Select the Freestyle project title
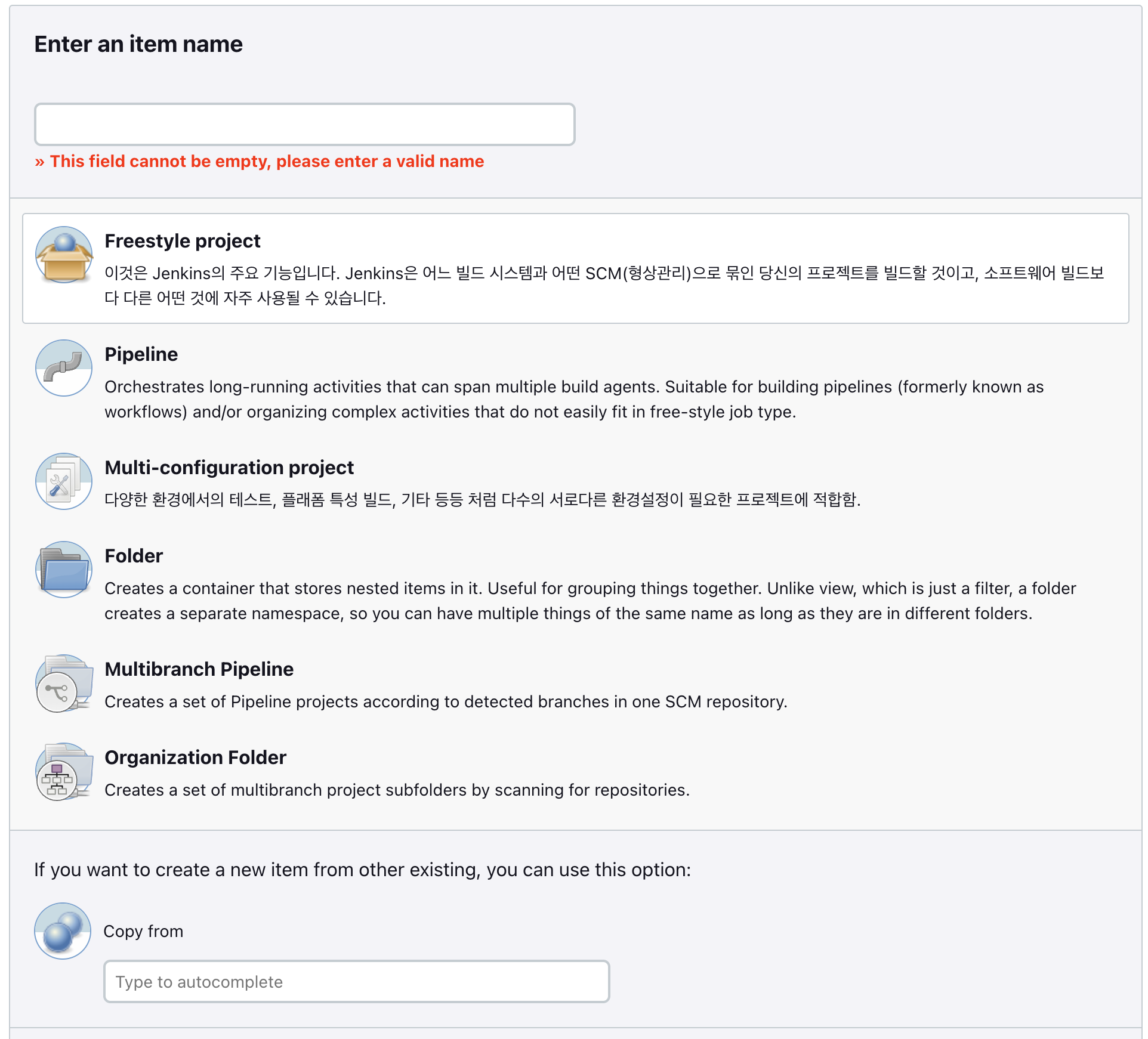The image size is (1148, 1039). [182, 241]
